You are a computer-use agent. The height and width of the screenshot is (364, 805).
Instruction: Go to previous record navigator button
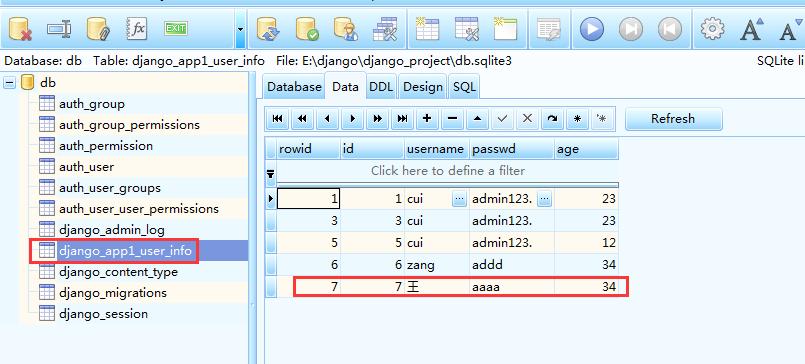pyautogui.click(x=328, y=119)
